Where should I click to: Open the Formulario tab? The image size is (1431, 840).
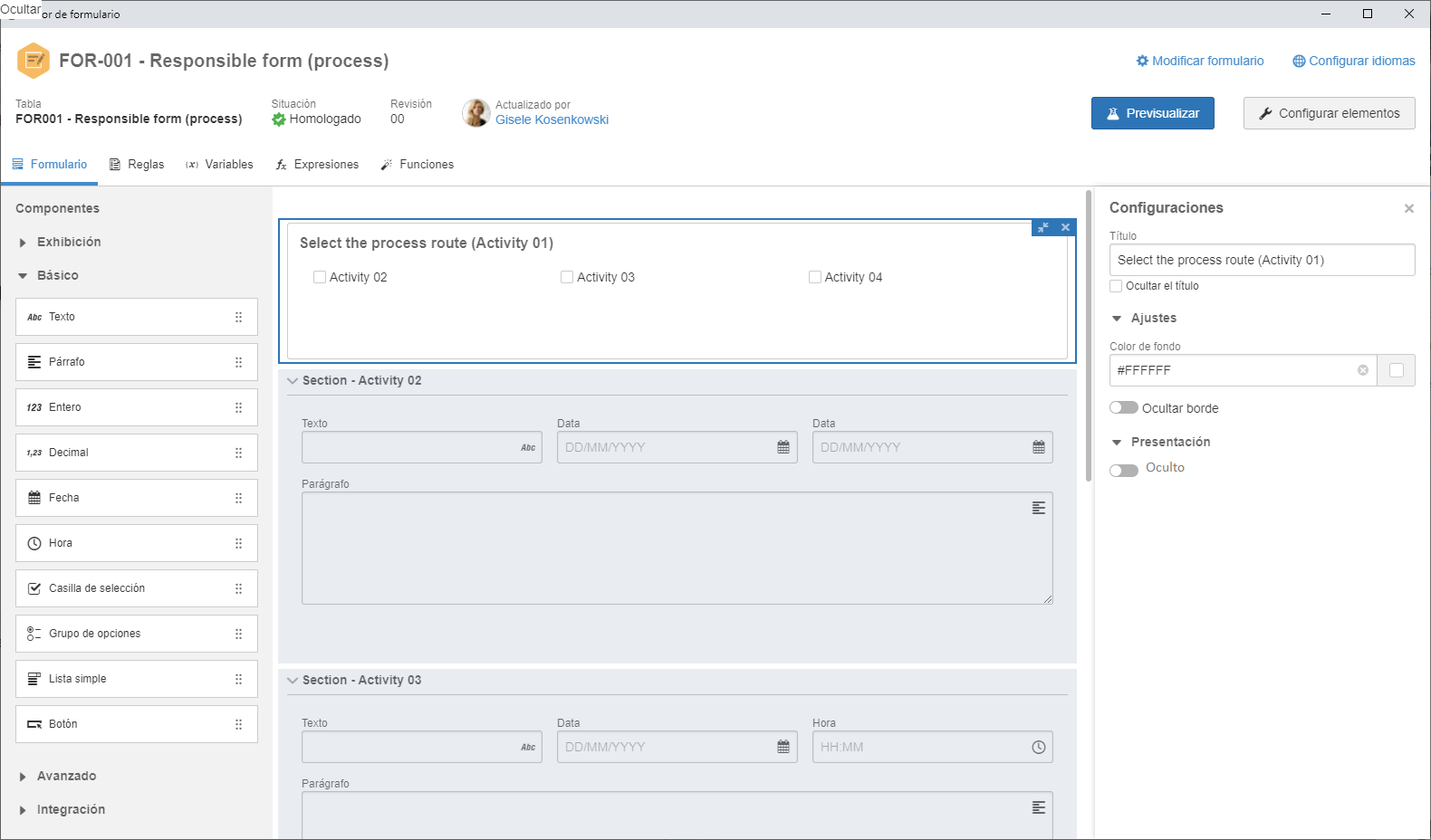point(50,165)
